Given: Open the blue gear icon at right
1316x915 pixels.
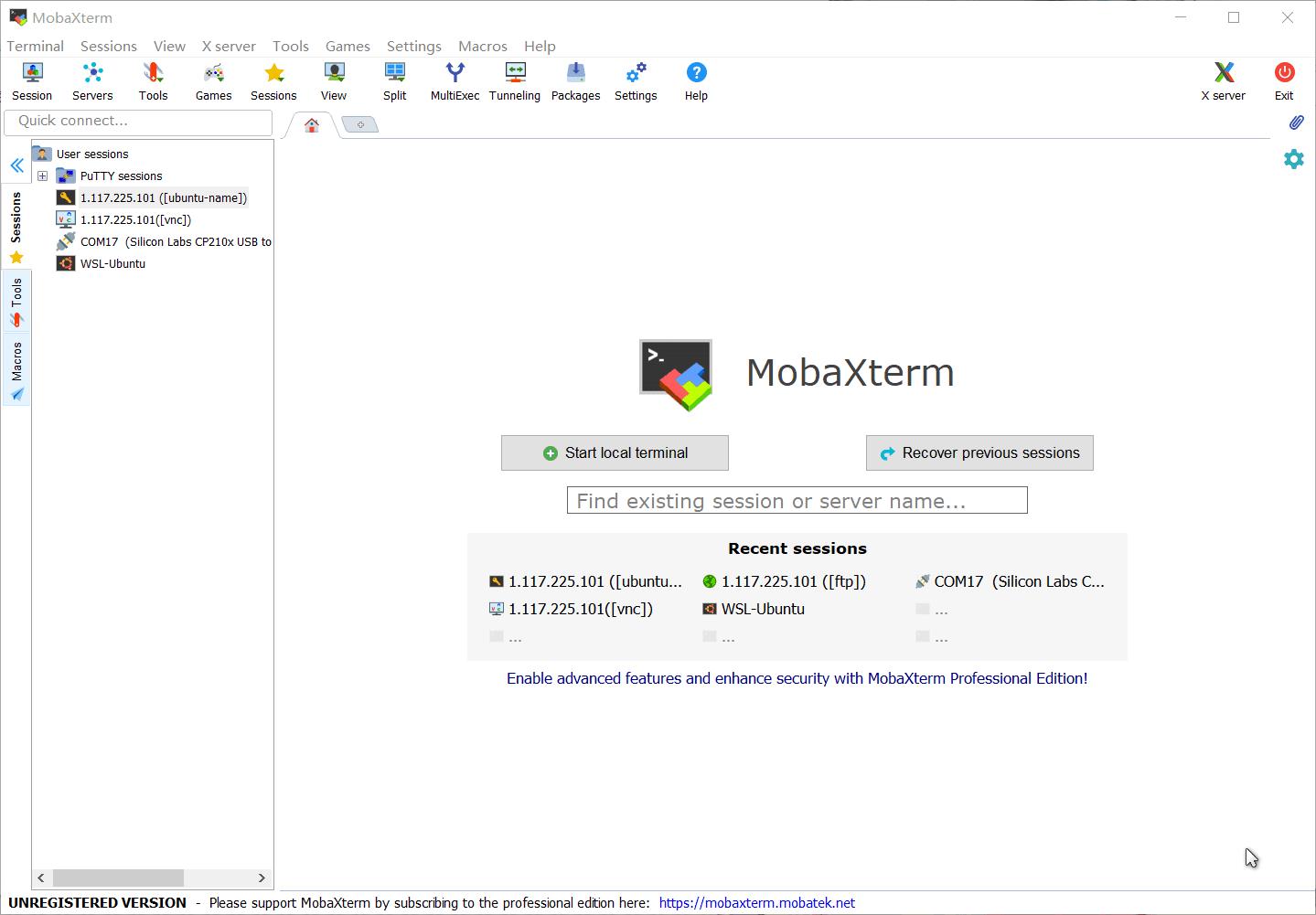Looking at the screenshot, I should 1294,159.
